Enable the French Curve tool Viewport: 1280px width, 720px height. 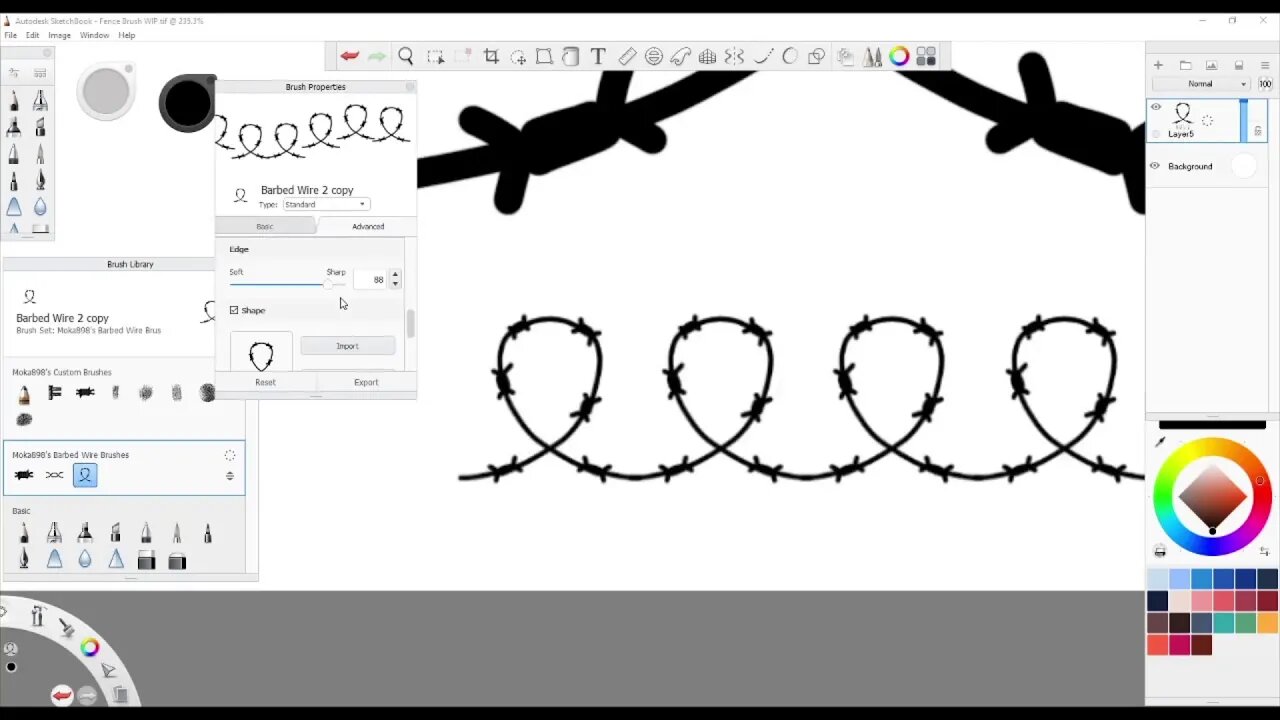(681, 56)
